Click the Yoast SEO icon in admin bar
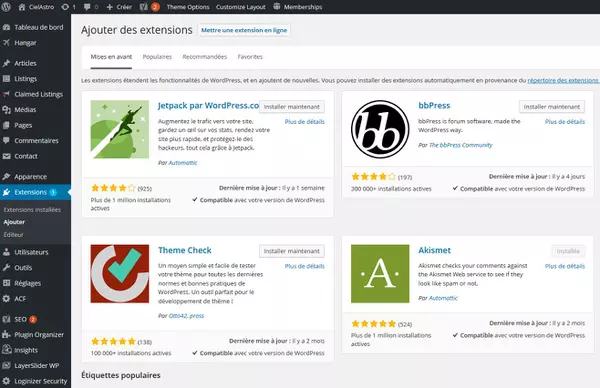This screenshot has width=600, height=388. [143, 7]
